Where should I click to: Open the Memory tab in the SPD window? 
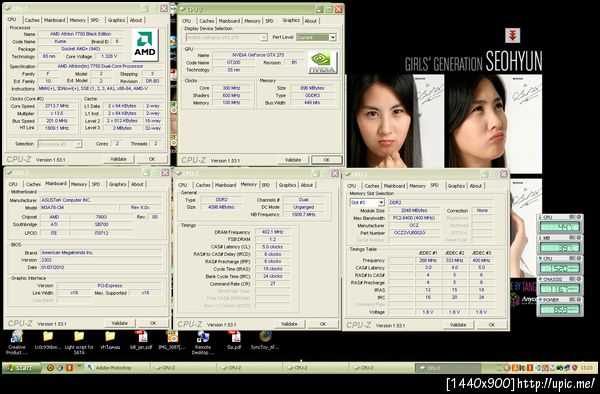(417, 186)
